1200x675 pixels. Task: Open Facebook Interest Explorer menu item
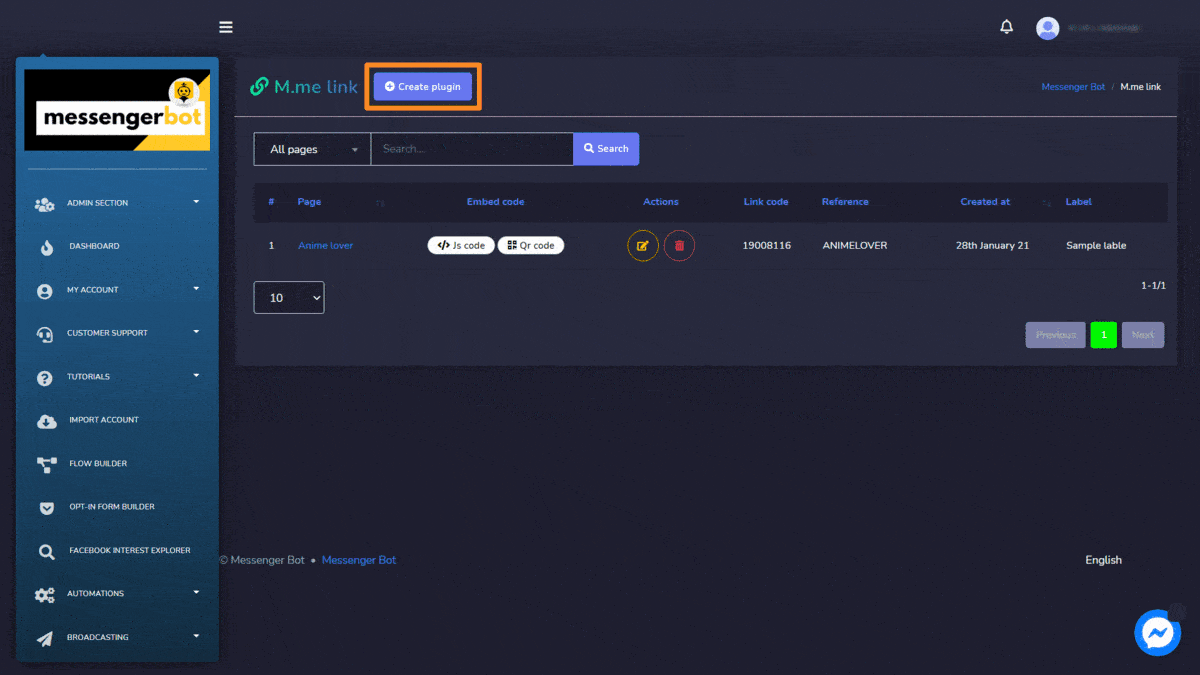[129, 551]
